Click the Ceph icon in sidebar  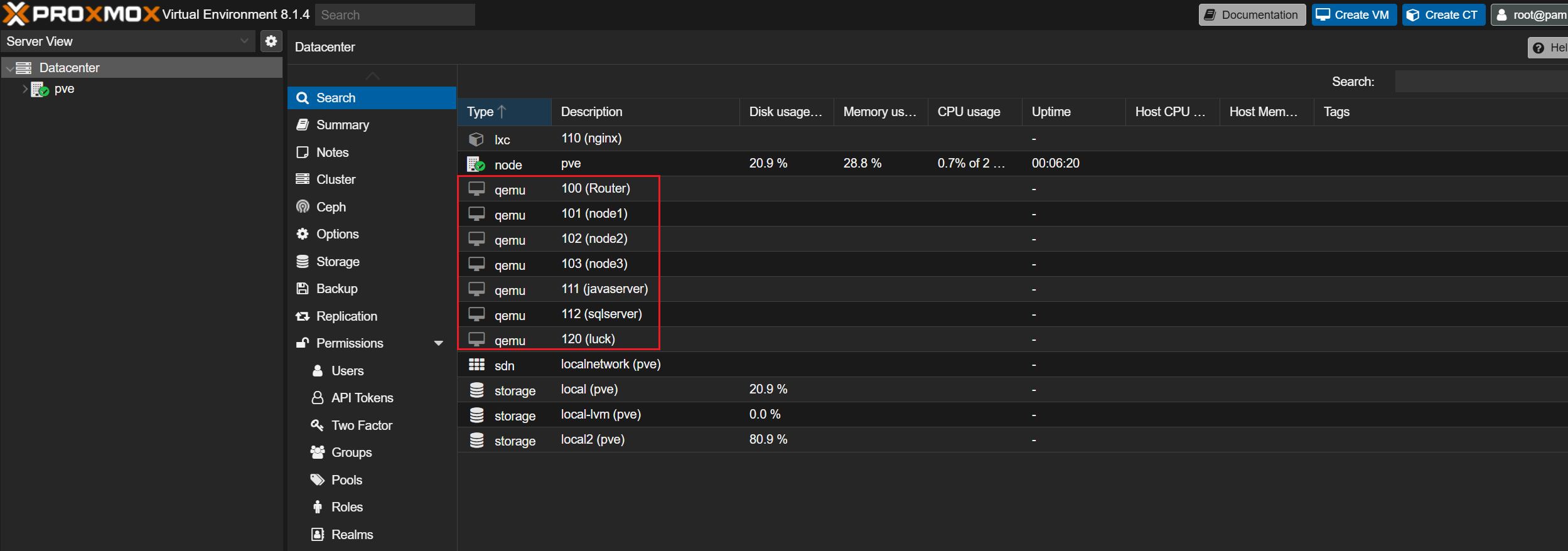pyautogui.click(x=303, y=206)
